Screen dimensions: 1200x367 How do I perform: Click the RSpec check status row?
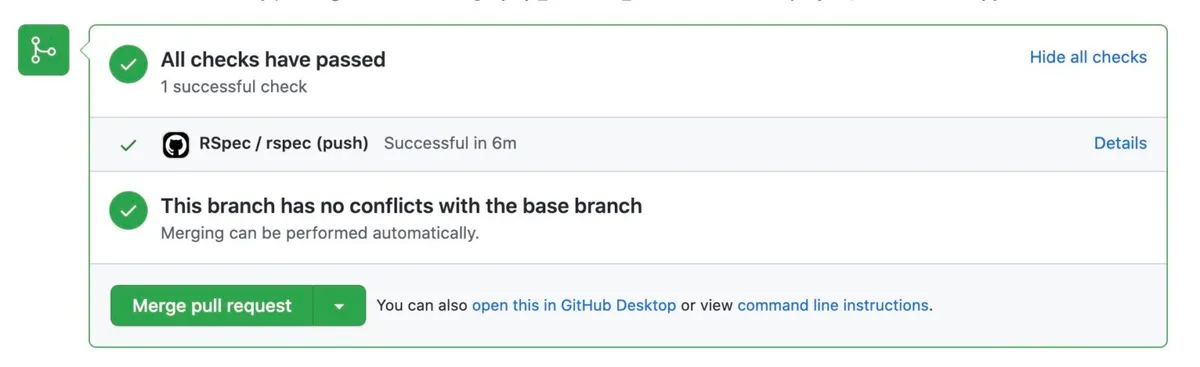[x=628, y=144]
